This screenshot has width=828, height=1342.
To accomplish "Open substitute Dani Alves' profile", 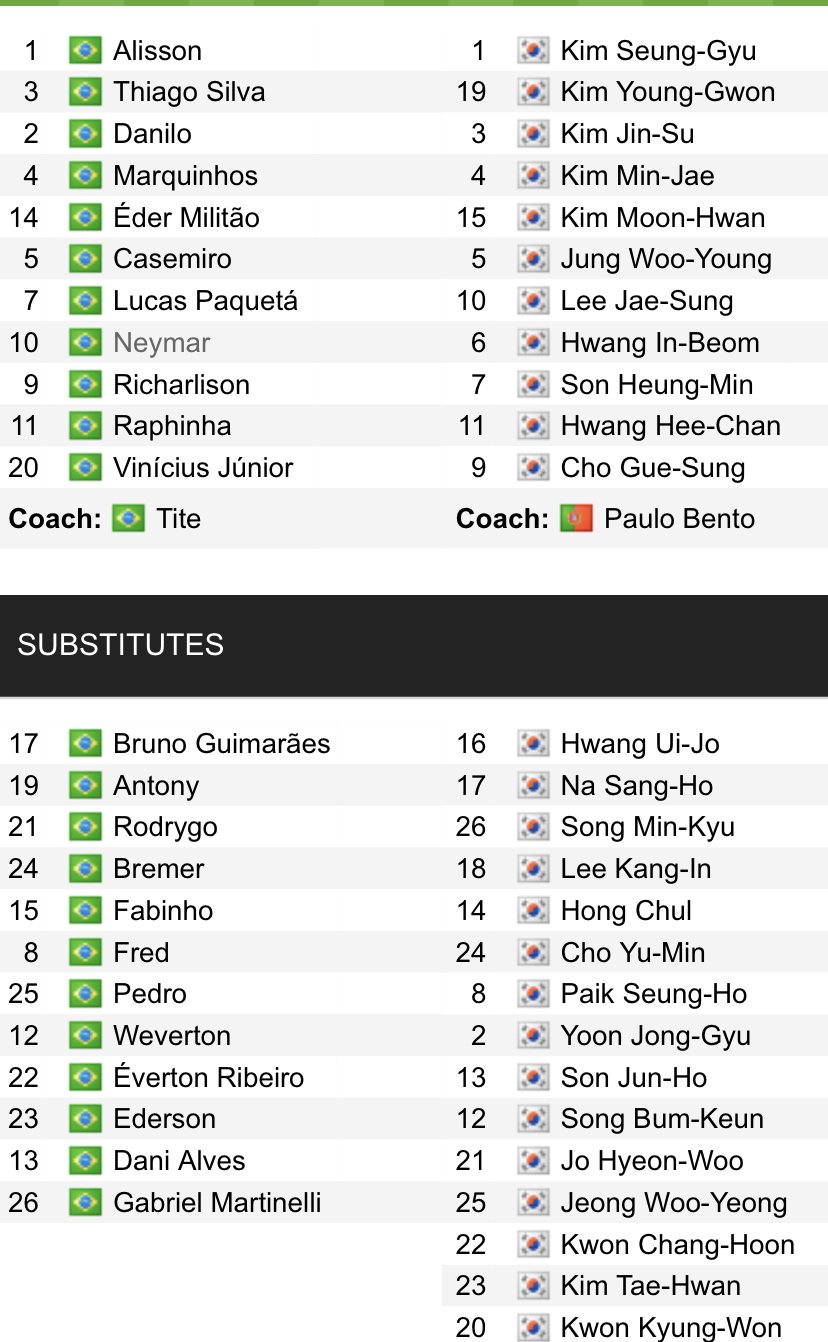I will [x=179, y=1161].
